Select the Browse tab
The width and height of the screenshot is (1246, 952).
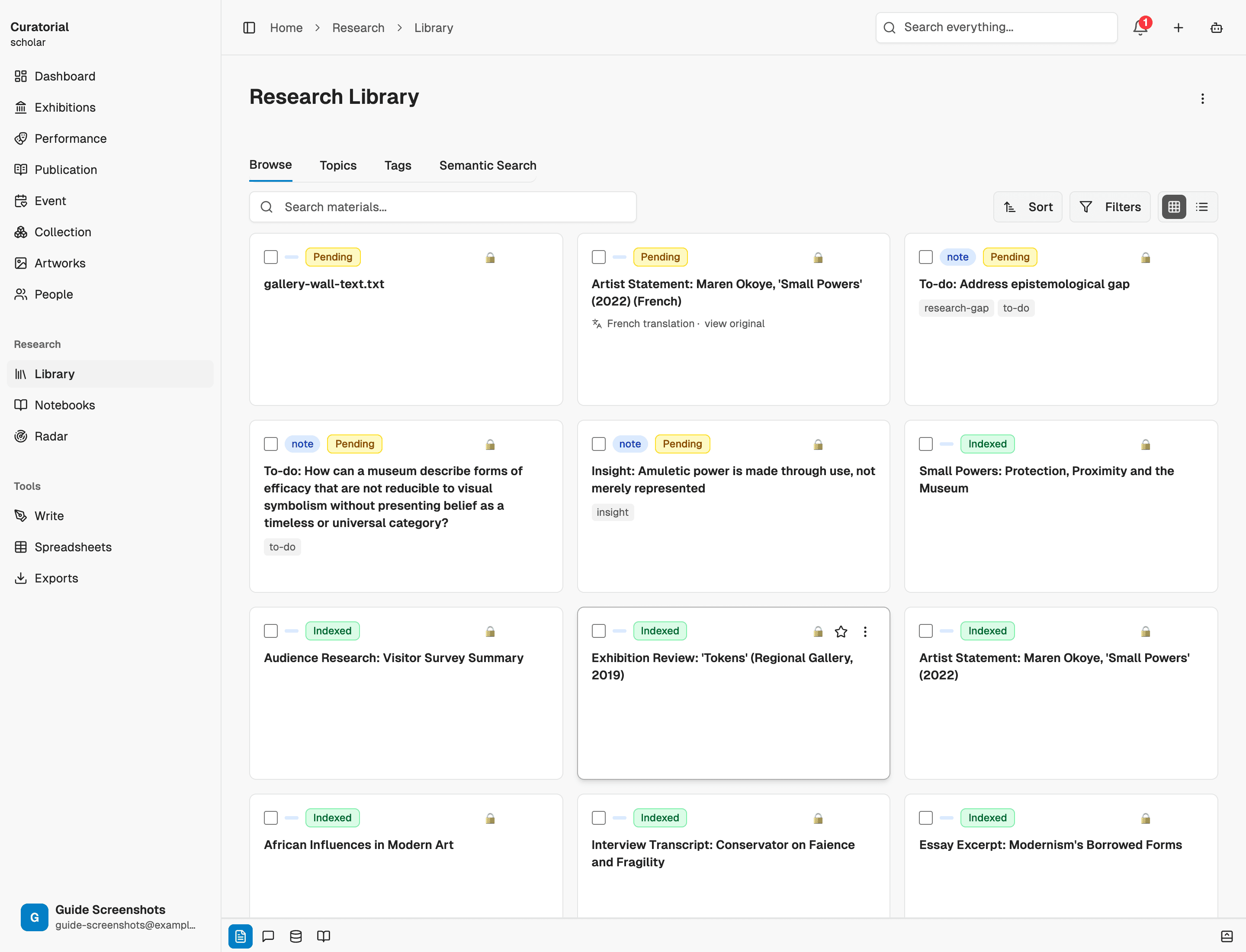point(271,165)
